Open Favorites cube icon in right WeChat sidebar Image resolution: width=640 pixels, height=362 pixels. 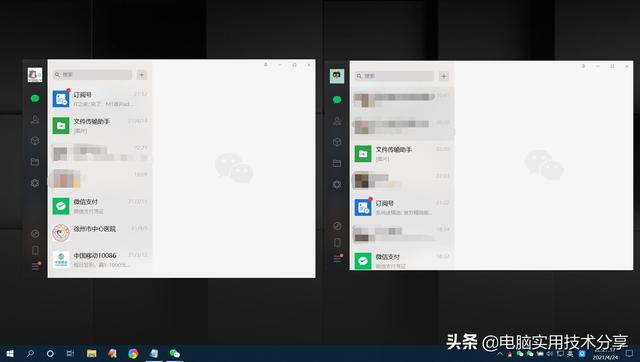coord(337,142)
